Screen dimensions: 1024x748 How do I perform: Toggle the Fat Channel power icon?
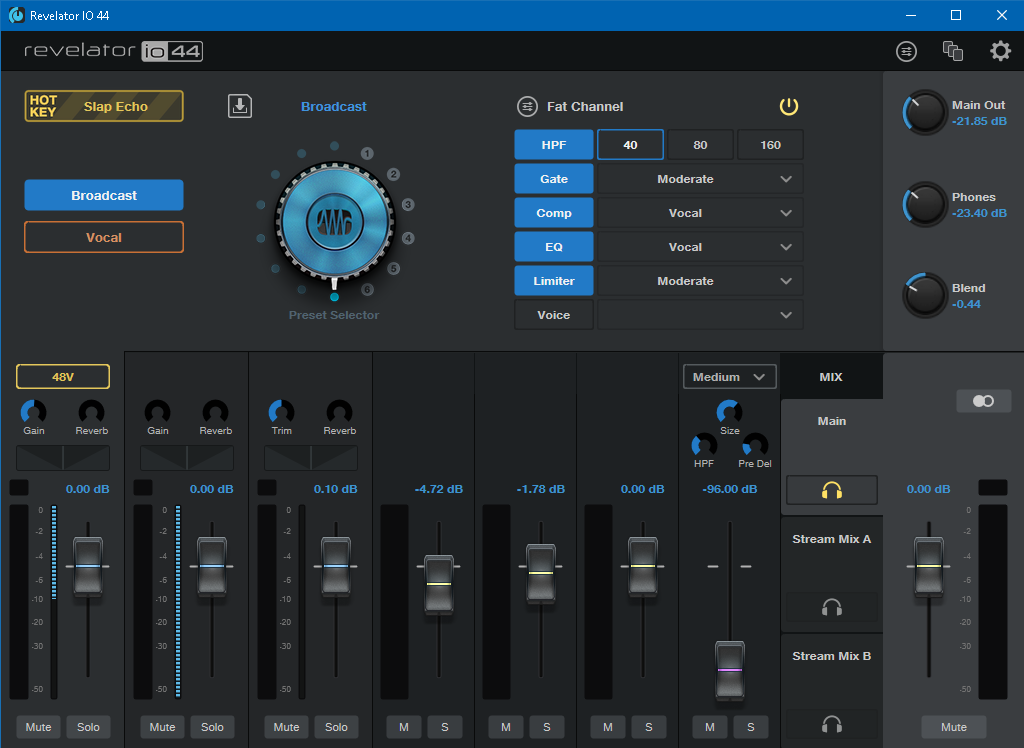[789, 106]
